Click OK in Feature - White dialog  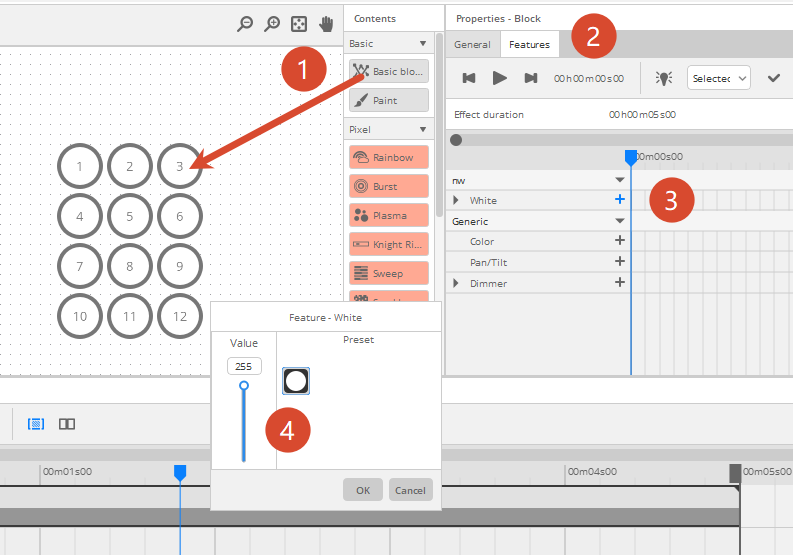coord(362,490)
